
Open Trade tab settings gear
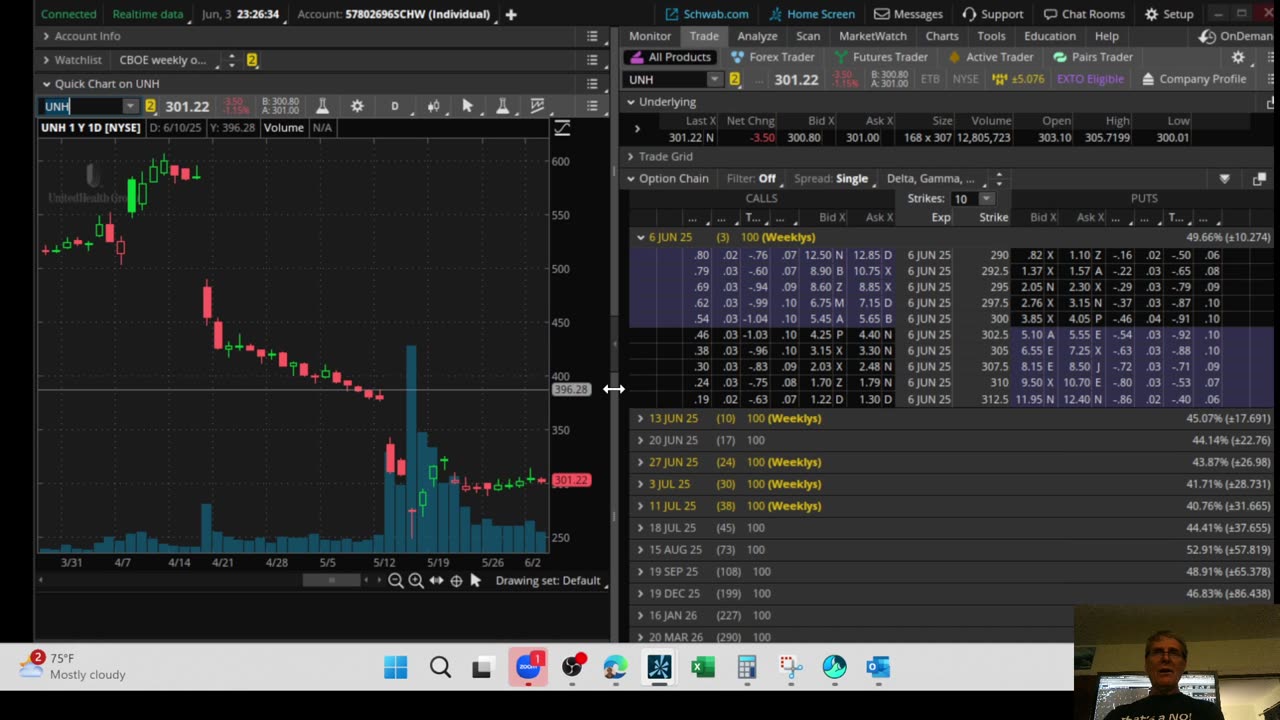(1238, 57)
